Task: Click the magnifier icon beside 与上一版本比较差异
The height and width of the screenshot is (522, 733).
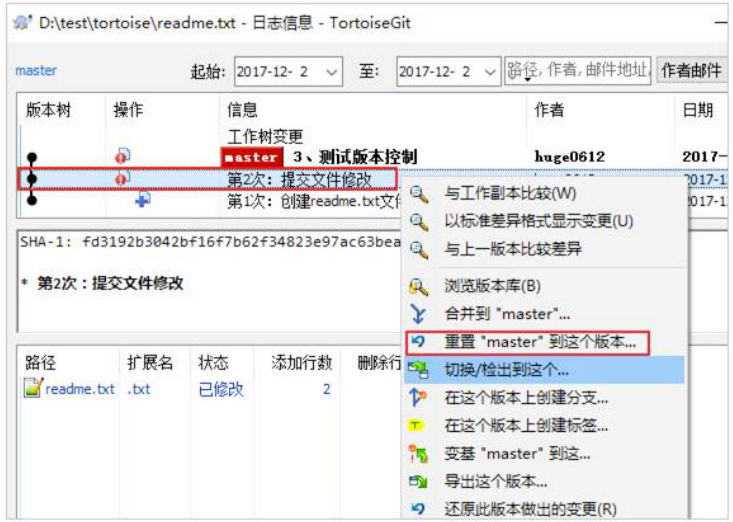Action: coord(419,249)
